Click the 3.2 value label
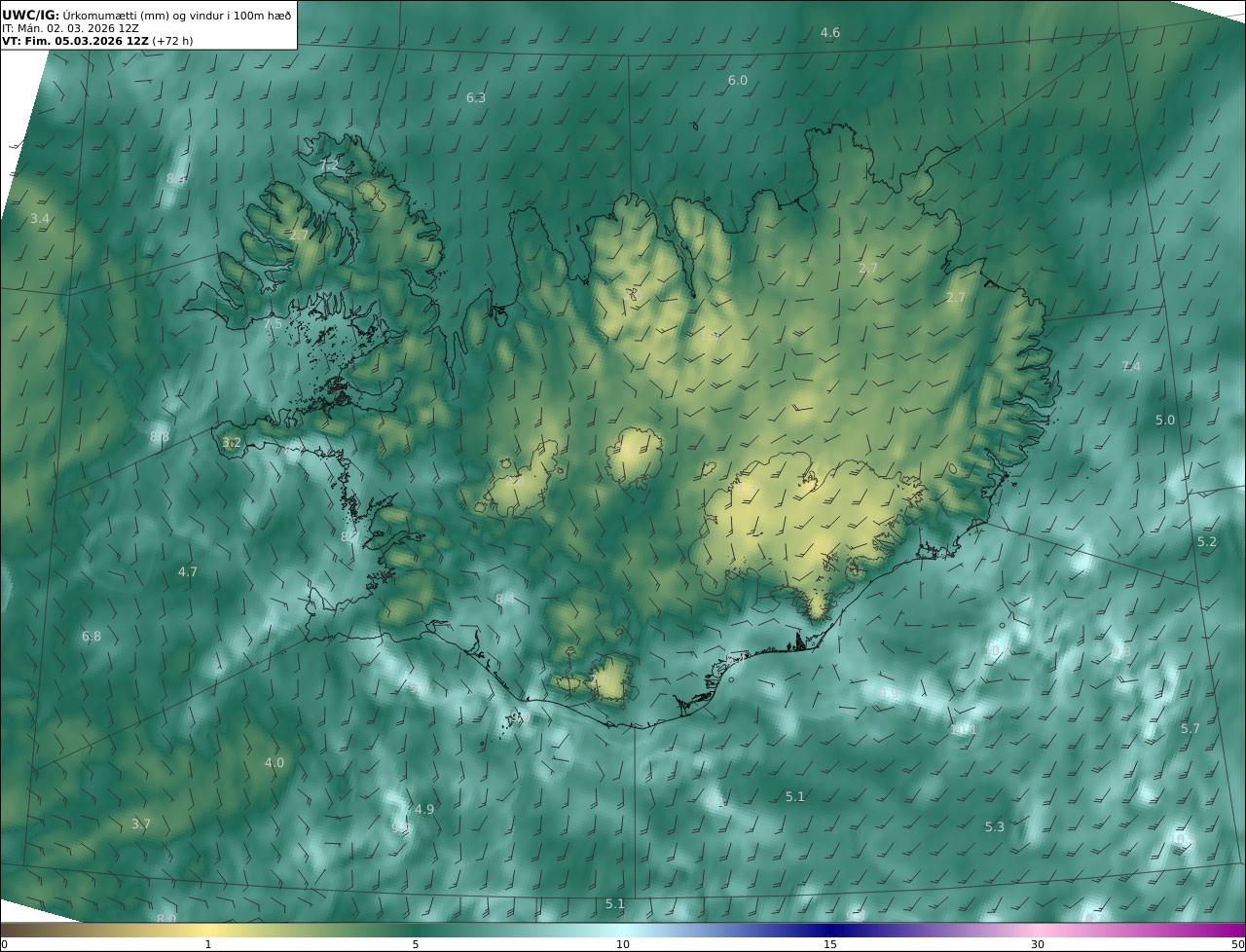Image resolution: width=1246 pixels, height=952 pixels. (x=232, y=443)
